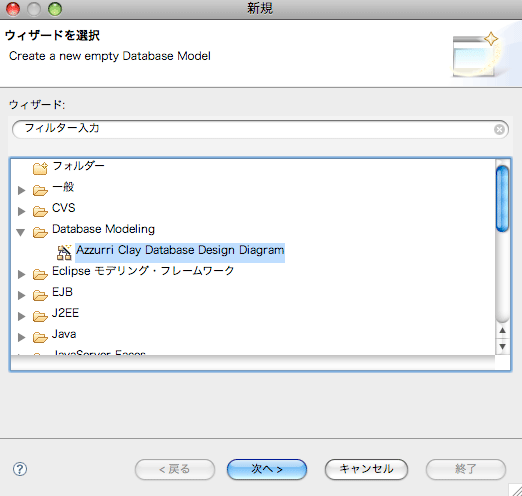Click the J2EE folder icon
Viewport: 522px width, 496px height.
click(40, 316)
